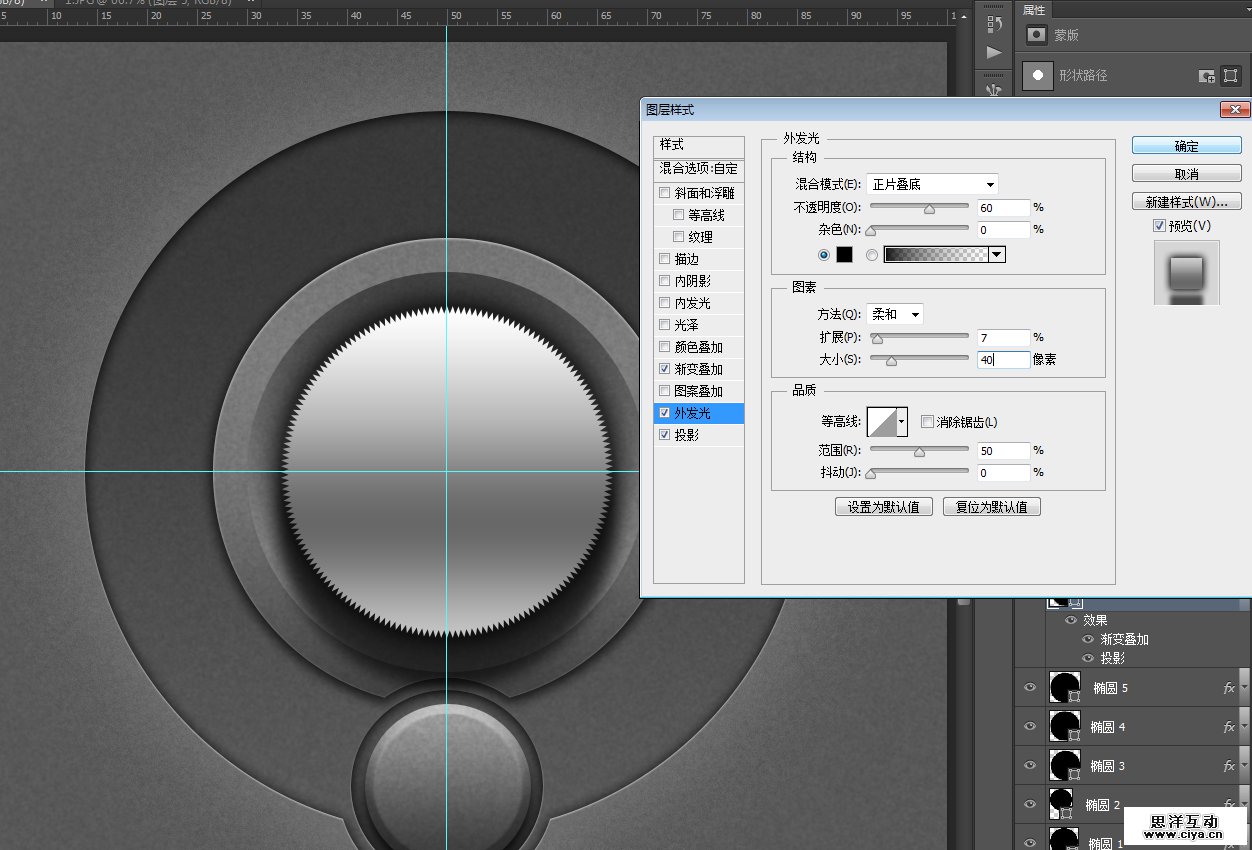Click the fx icon on 椭圆 3 layer
Image resolution: width=1252 pixels, height=850 pixels.
pos(1229,766)
